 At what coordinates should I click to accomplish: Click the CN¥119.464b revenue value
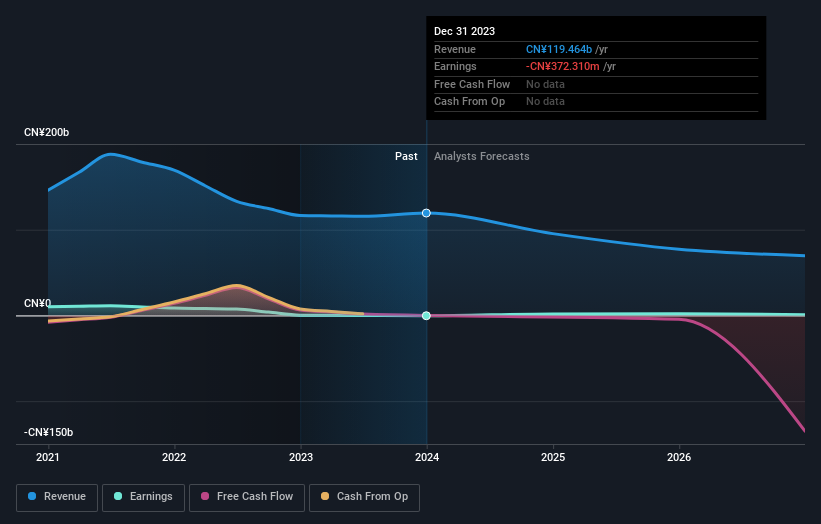[x=559, y=49]
